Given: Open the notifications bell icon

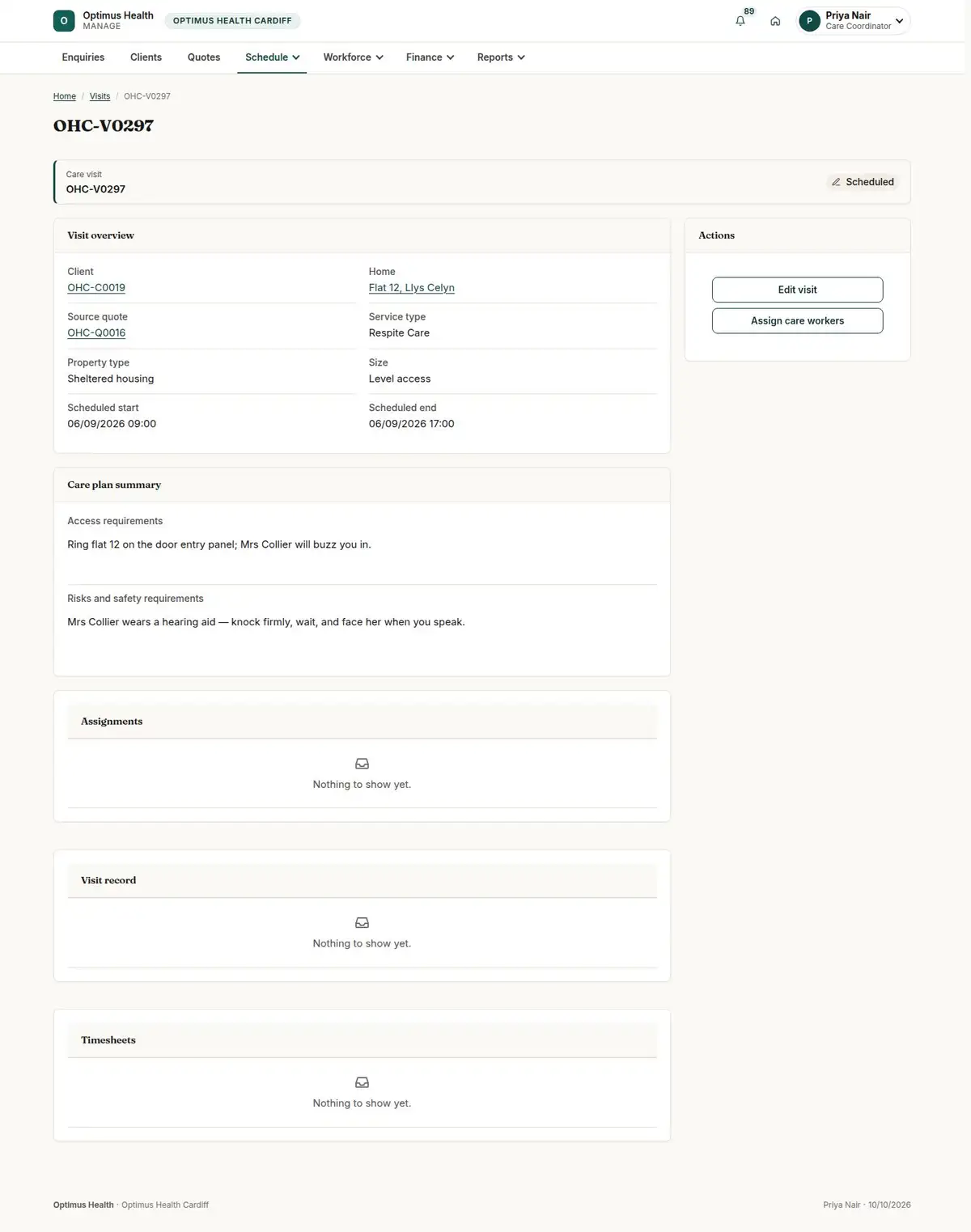Looking at the screenshot, I should (740, 21).
